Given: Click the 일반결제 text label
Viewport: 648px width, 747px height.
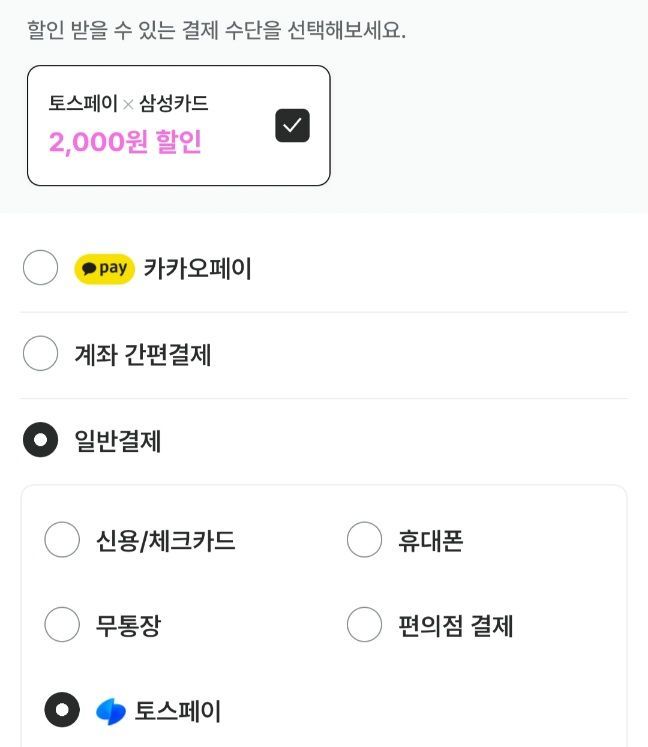Looking at the screenshot, I should tap(117, 441).
